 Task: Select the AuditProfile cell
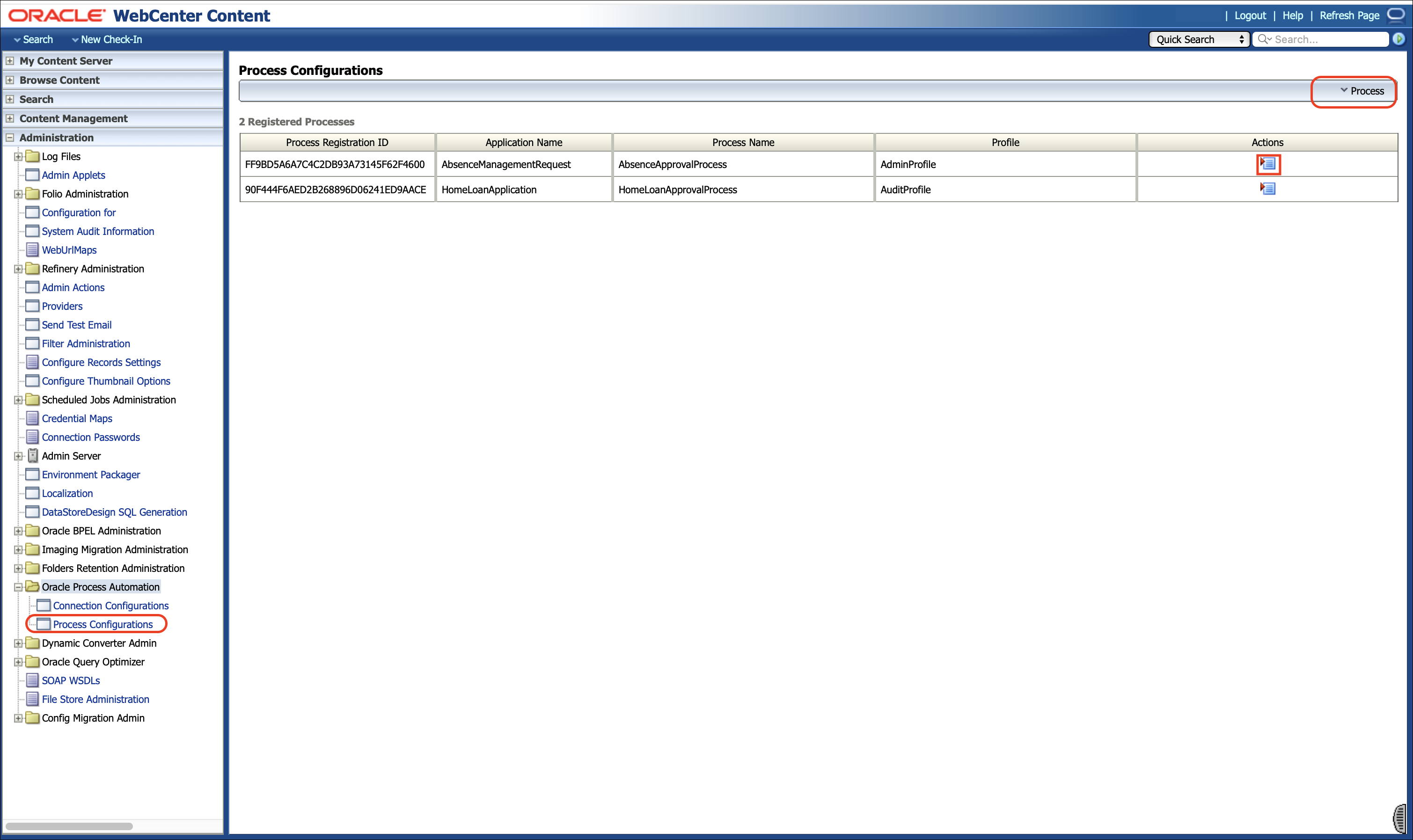pos(1005,189)
